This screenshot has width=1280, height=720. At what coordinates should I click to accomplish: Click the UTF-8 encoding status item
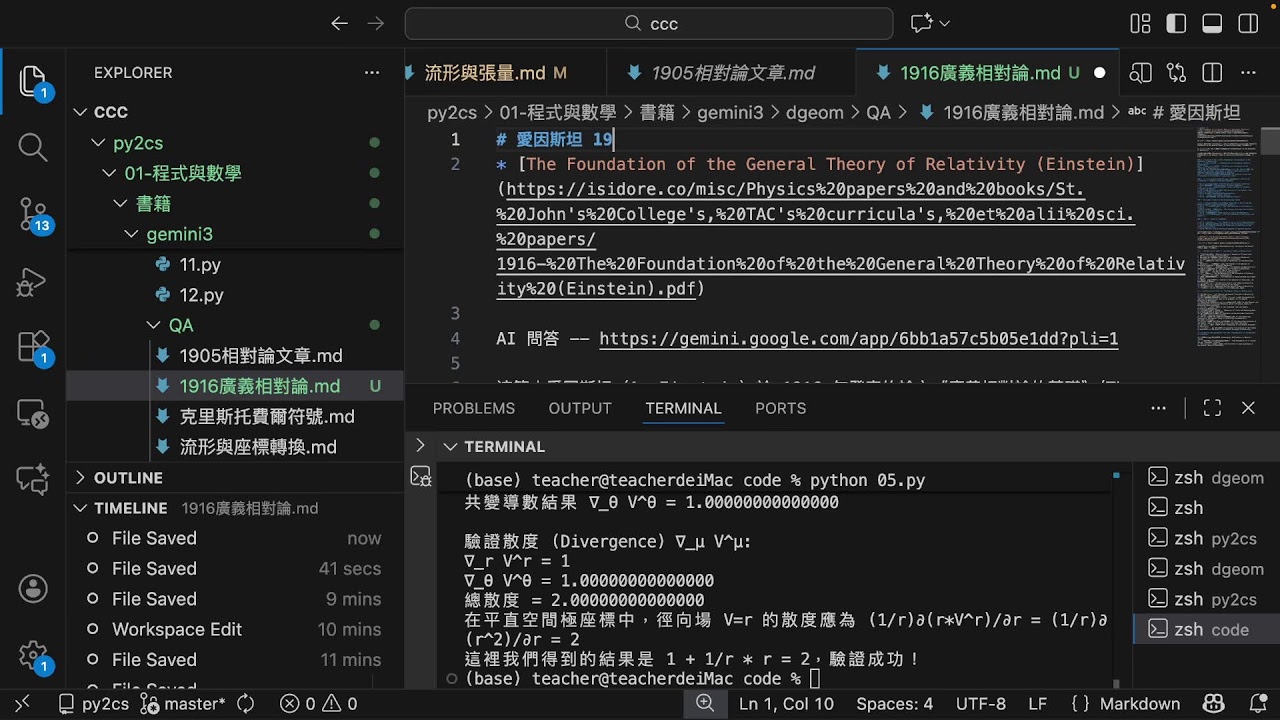(981, 704)
